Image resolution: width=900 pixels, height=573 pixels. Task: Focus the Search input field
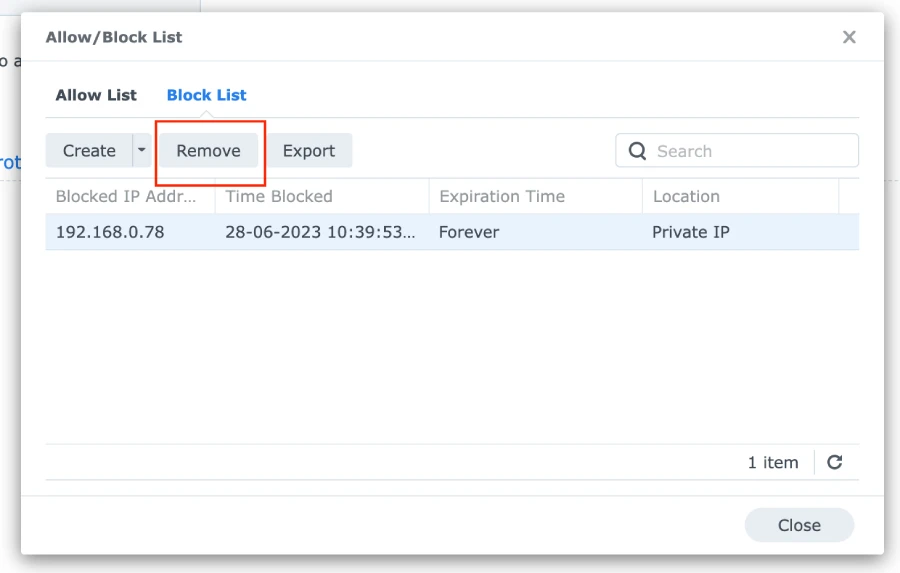point(737,151)
